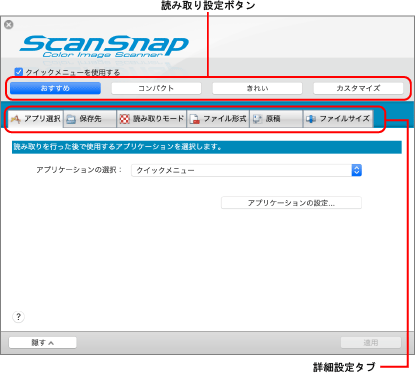This screenshot has height=375, width=415.
Task: Select the コンパクト scan profile button
Action: (156, 88)
